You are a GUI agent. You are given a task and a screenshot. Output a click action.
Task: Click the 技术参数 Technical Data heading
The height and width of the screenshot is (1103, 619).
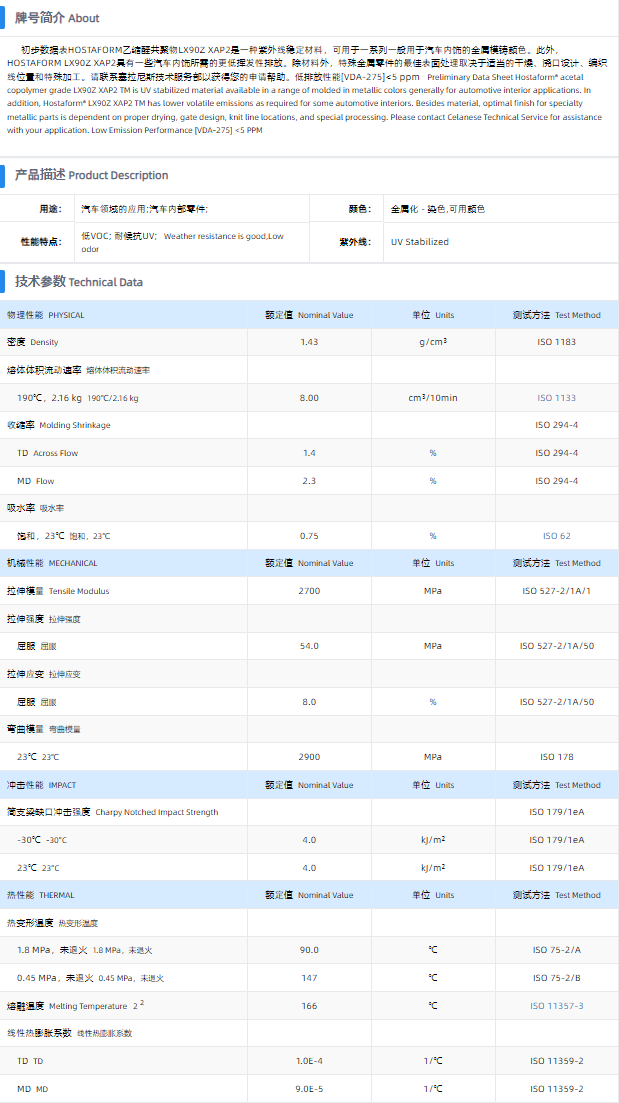coord(78,282)
